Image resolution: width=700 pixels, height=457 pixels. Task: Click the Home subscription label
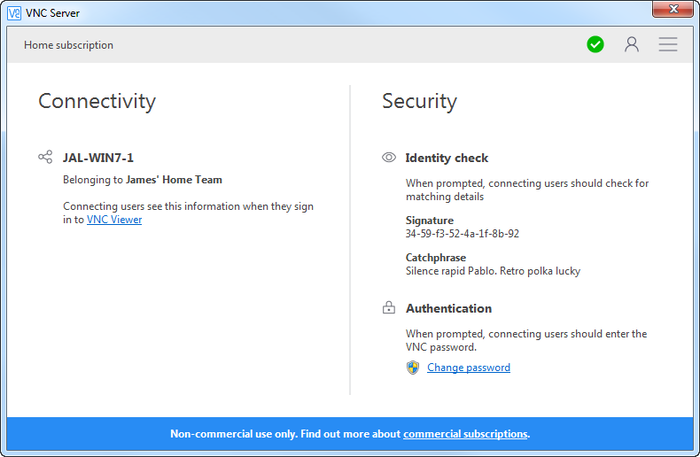point(69,45)
